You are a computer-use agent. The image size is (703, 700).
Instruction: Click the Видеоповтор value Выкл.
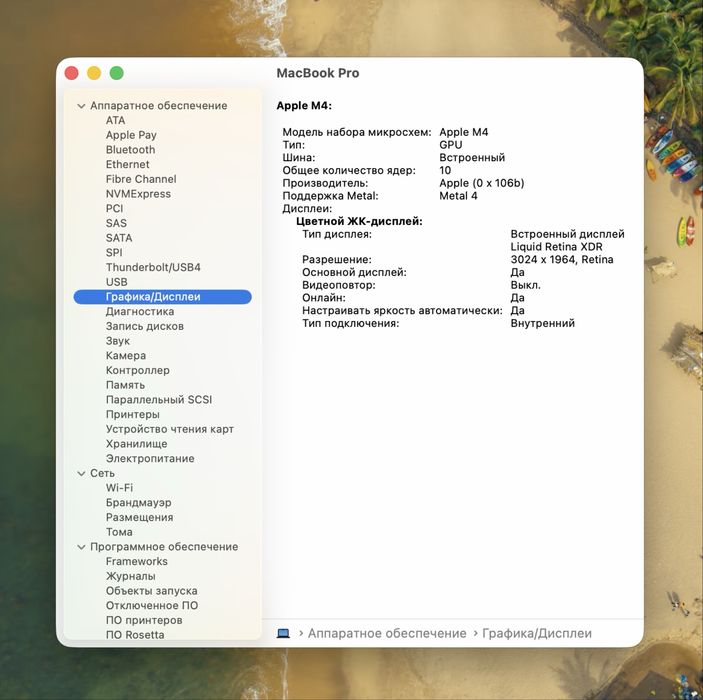[525, 285]
